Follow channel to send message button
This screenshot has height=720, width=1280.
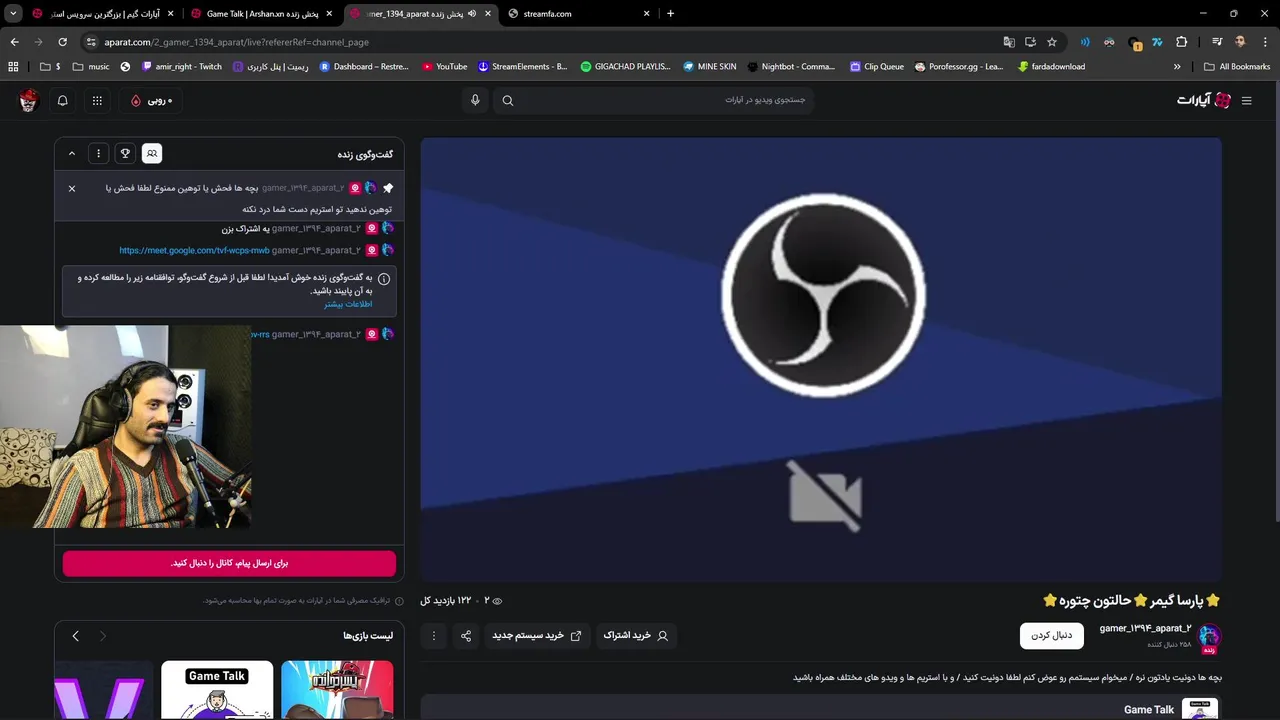[x=229, y=563]
